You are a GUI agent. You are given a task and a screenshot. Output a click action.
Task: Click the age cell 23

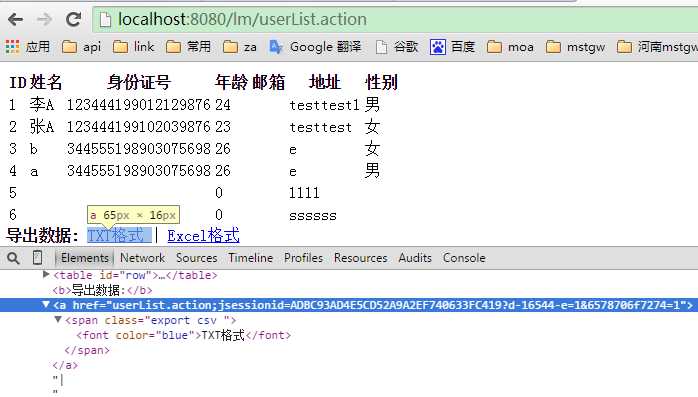coord(223,127)
